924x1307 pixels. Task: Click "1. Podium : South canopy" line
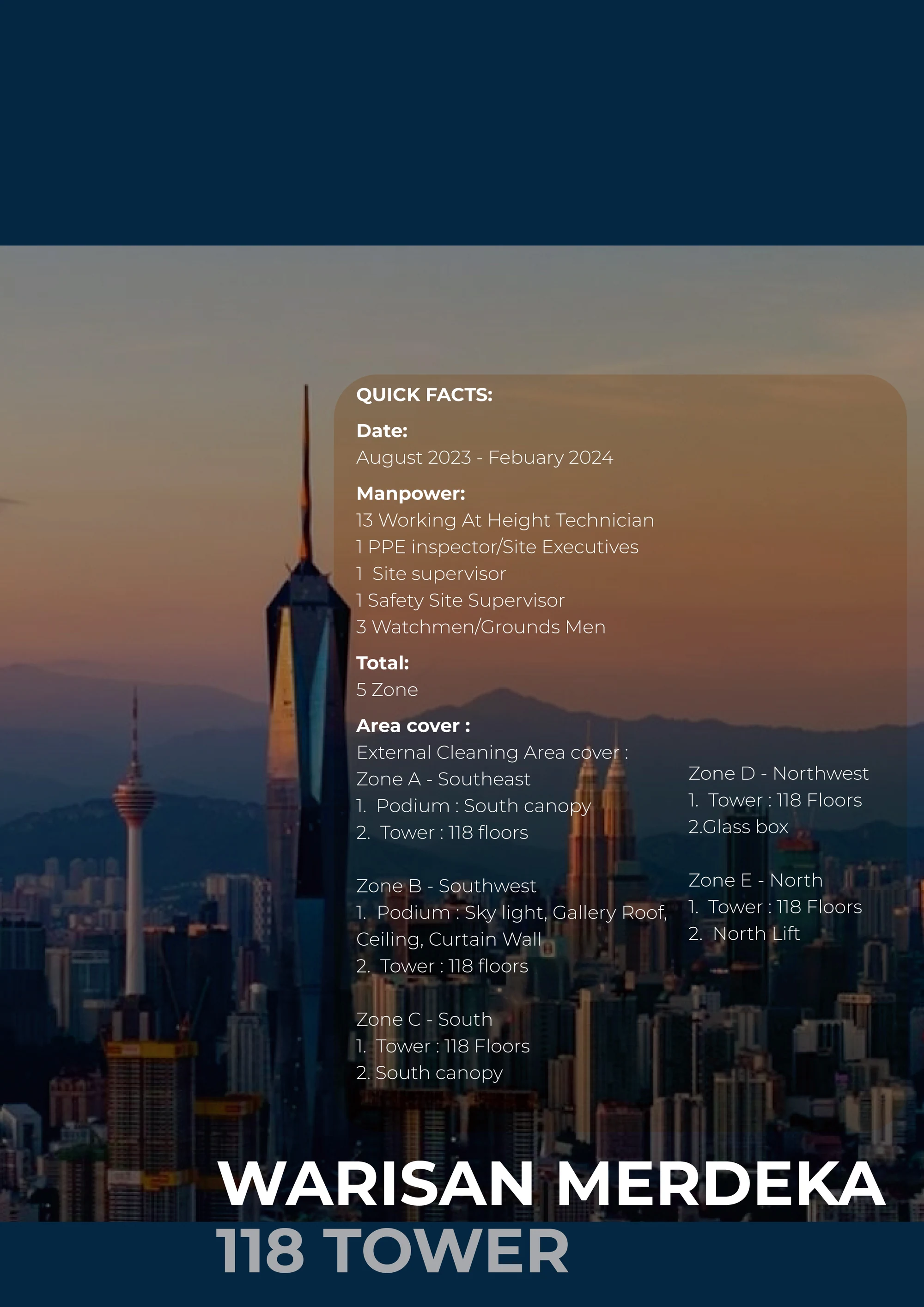[x=474, y=806]
